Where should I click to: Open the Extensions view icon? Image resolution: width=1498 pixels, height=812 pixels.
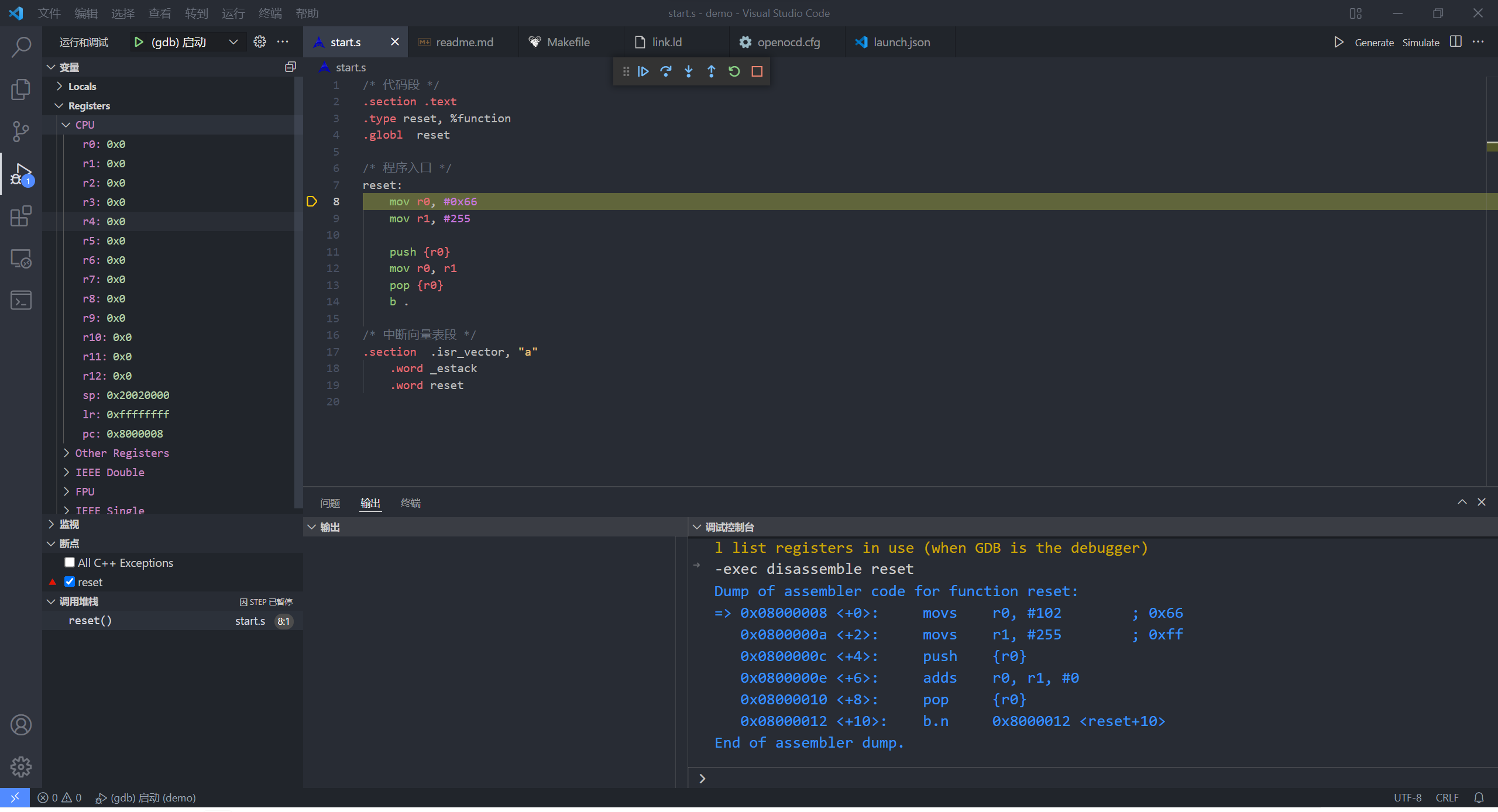coord(21,216)
